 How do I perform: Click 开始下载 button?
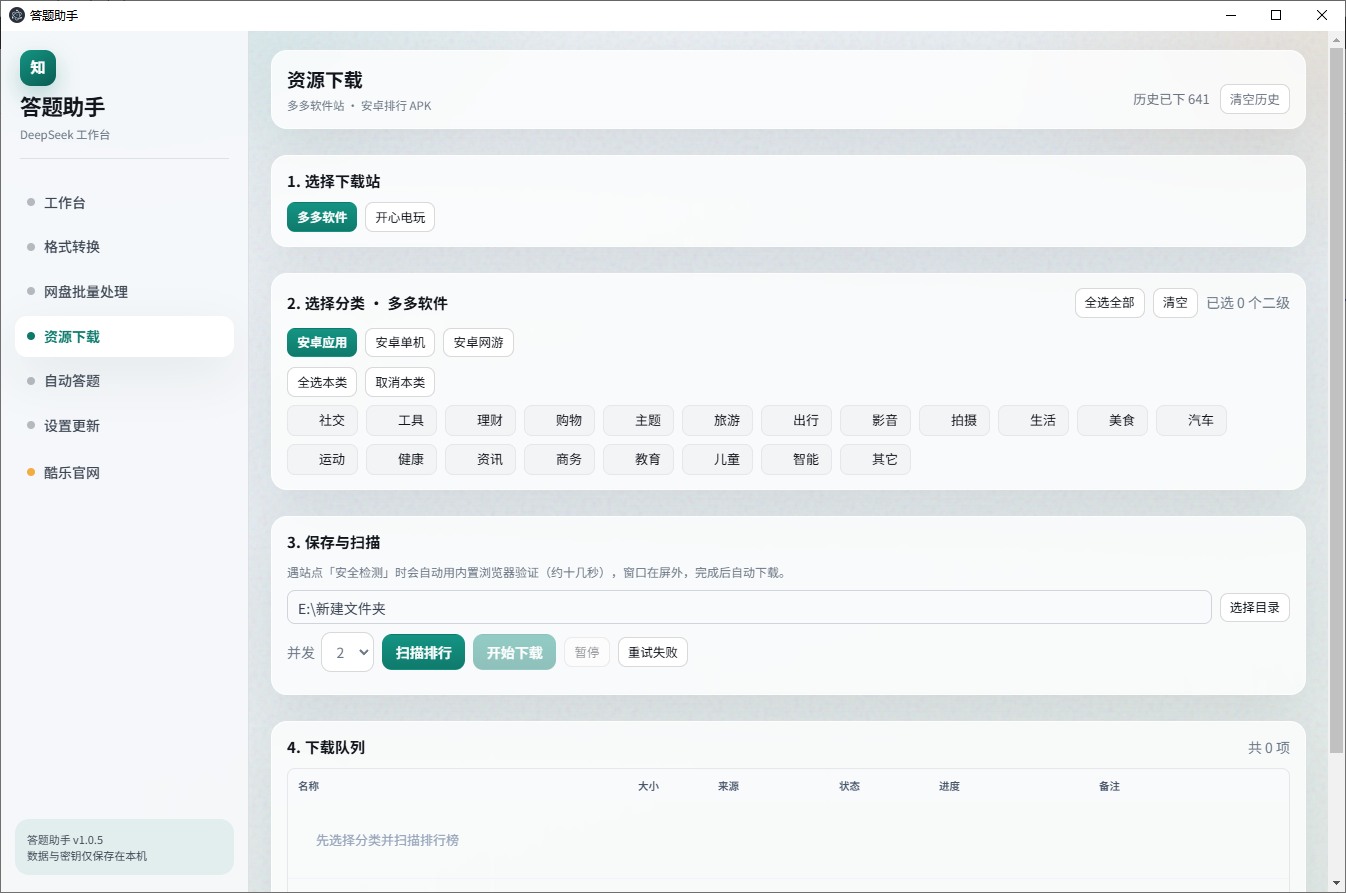(x=514, y=652)
